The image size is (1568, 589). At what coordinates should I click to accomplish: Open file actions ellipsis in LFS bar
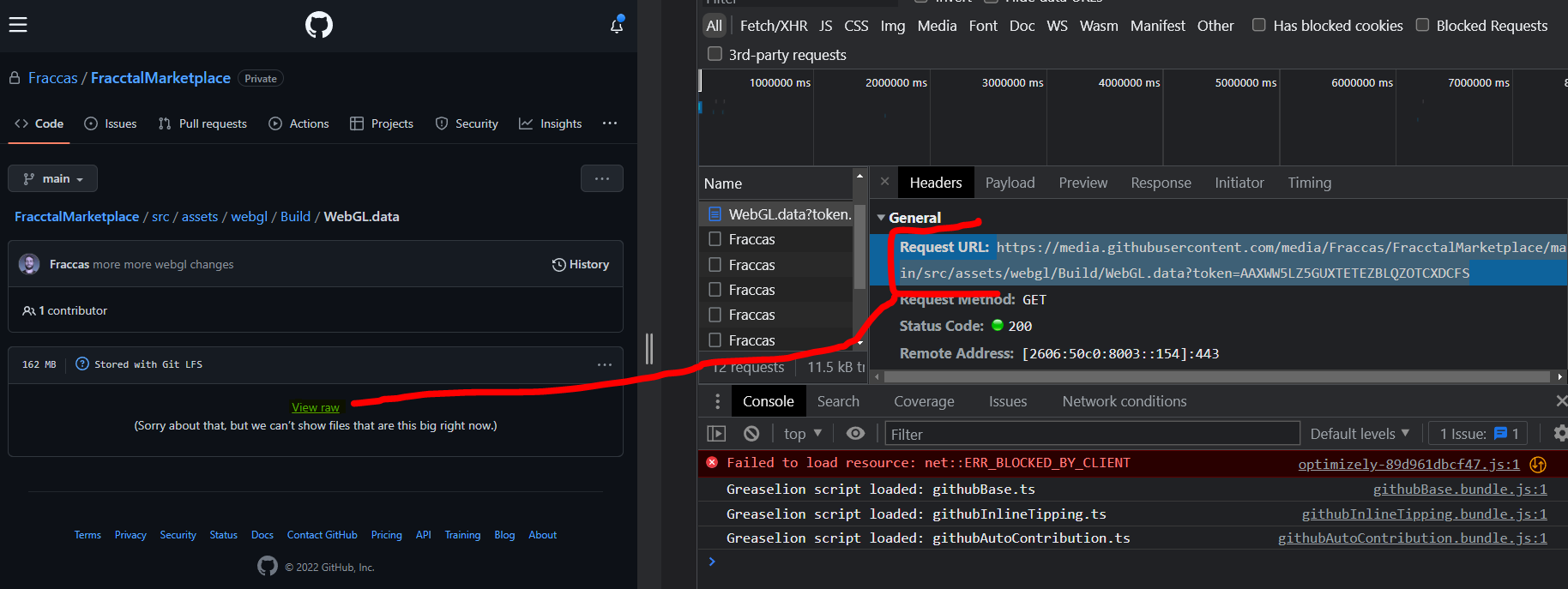pyautogui.click(x=605, y=364)
